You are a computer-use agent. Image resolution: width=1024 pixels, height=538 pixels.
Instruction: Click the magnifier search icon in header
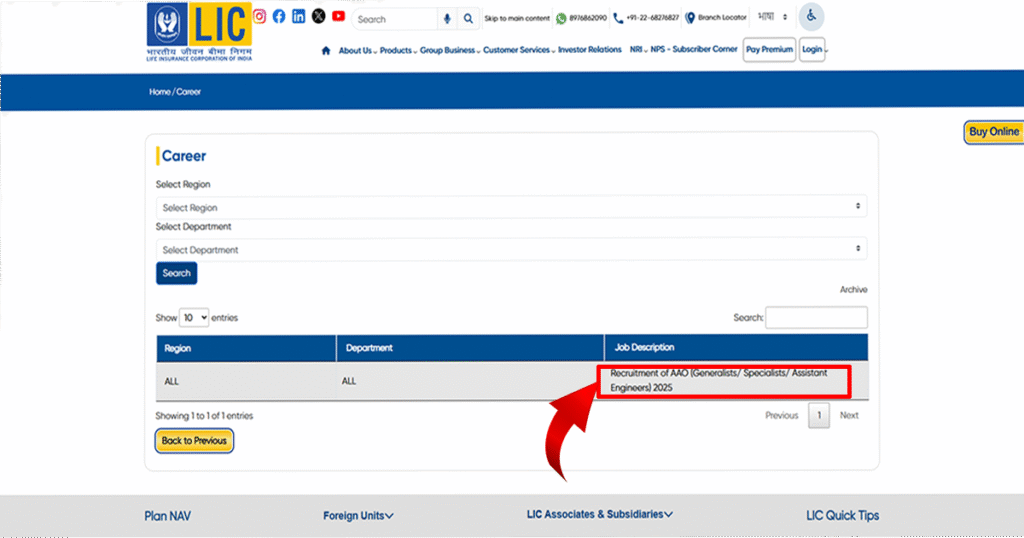468,19
